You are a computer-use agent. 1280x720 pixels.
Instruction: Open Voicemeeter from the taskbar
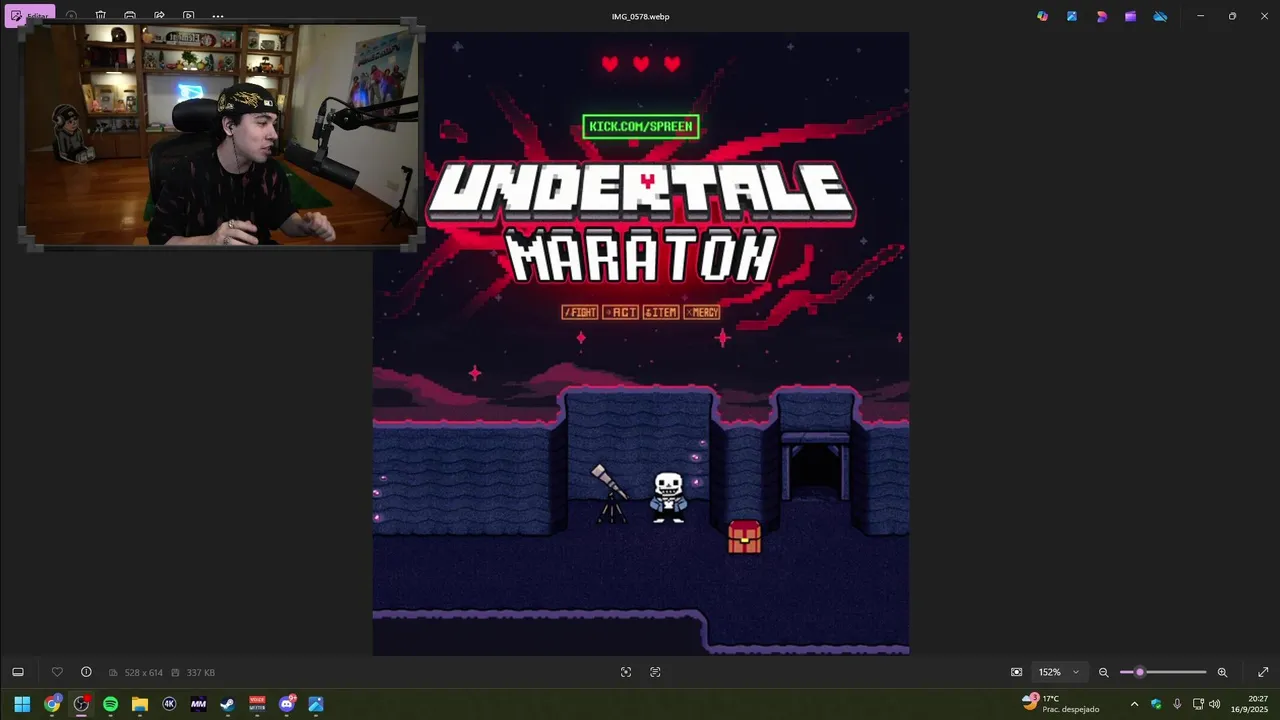(257, 704)
